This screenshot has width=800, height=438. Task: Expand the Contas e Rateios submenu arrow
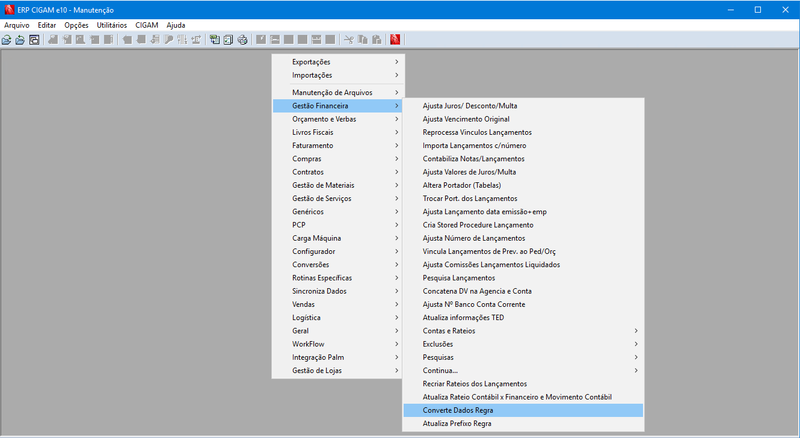[x=636, y=331]
